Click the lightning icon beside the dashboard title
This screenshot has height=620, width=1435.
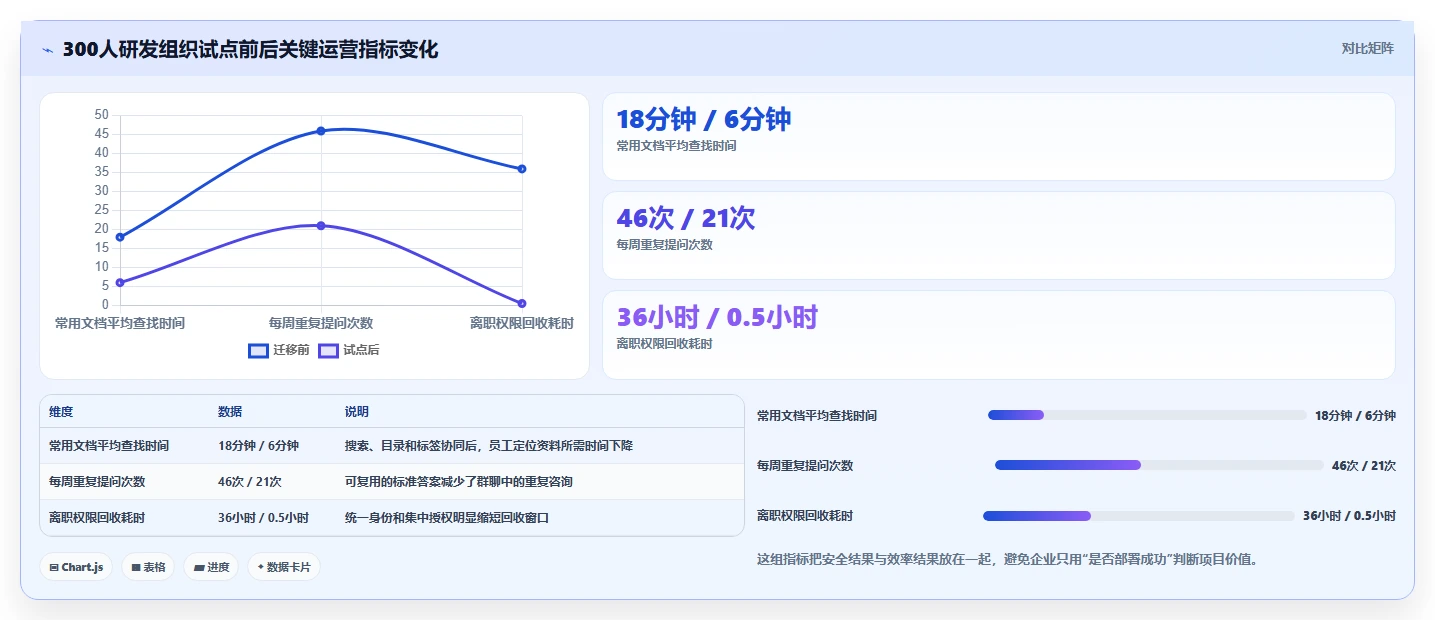(x=48, y=50)
